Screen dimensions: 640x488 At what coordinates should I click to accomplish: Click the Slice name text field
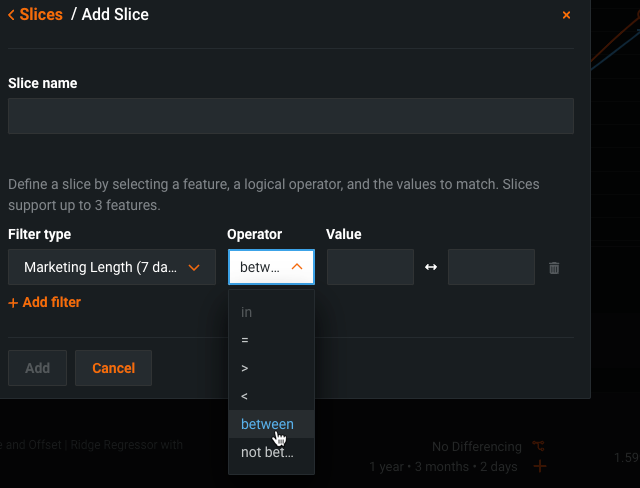(290, 116)
